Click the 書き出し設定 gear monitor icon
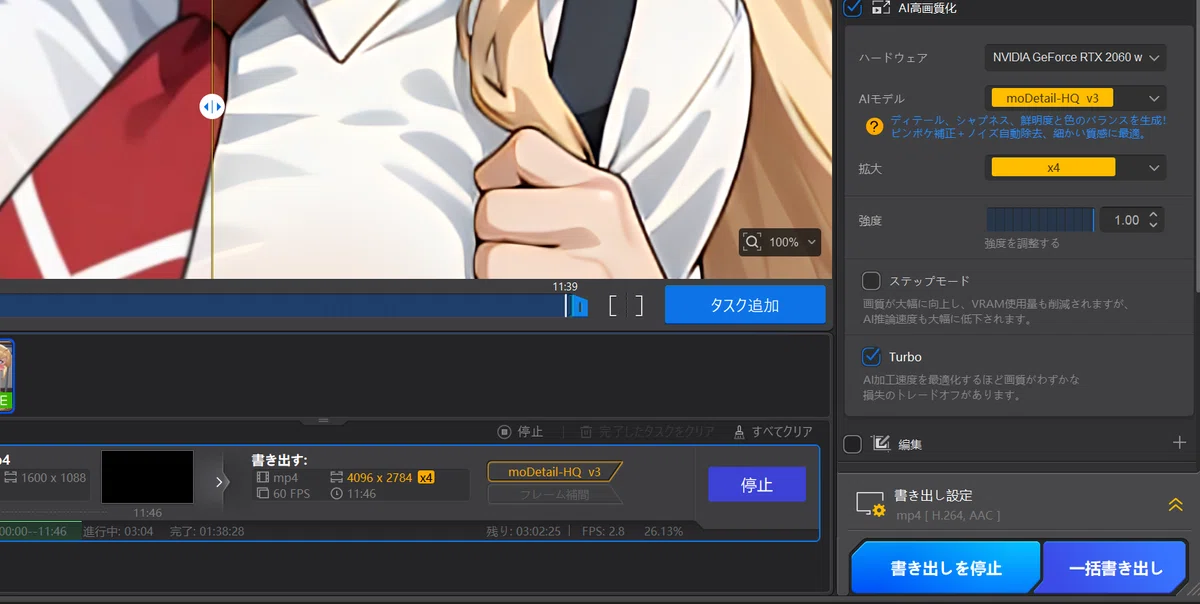1200x604 pixels. 870,504
